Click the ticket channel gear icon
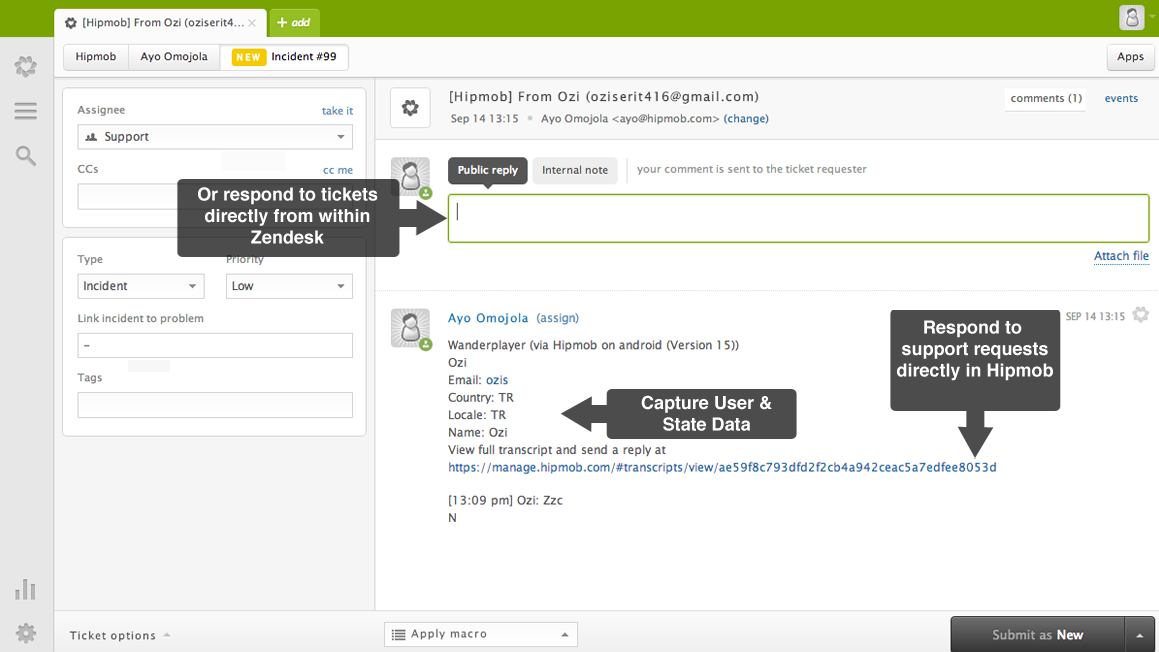Screen dimensions: 1159x652 (x=410, y=108)
